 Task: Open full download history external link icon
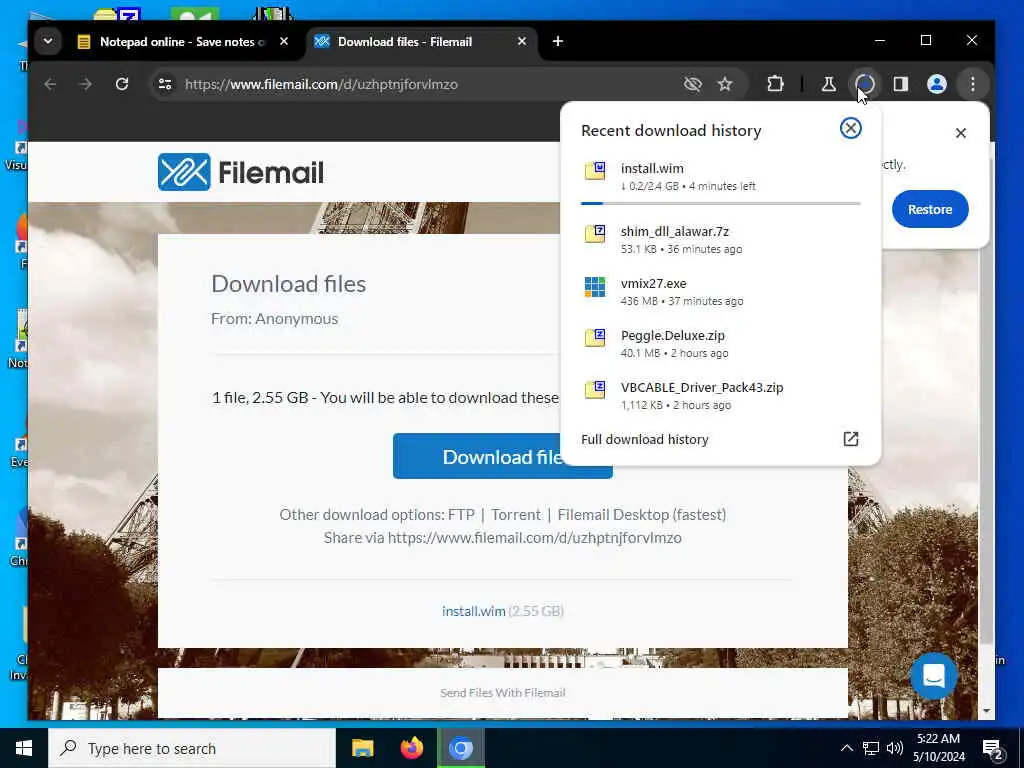click(850, 439)
